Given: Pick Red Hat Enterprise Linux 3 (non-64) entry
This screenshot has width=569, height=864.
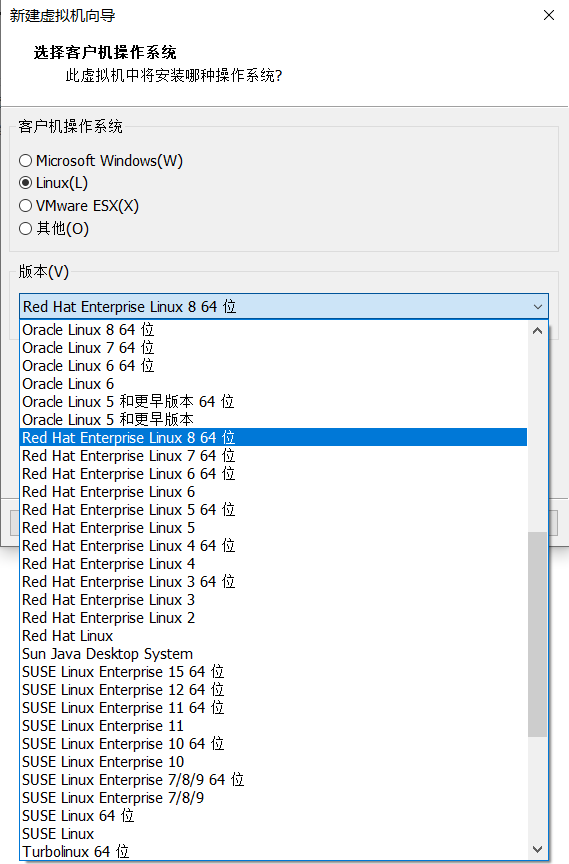Looking at the screenshot, I should (x=273, y=600).
